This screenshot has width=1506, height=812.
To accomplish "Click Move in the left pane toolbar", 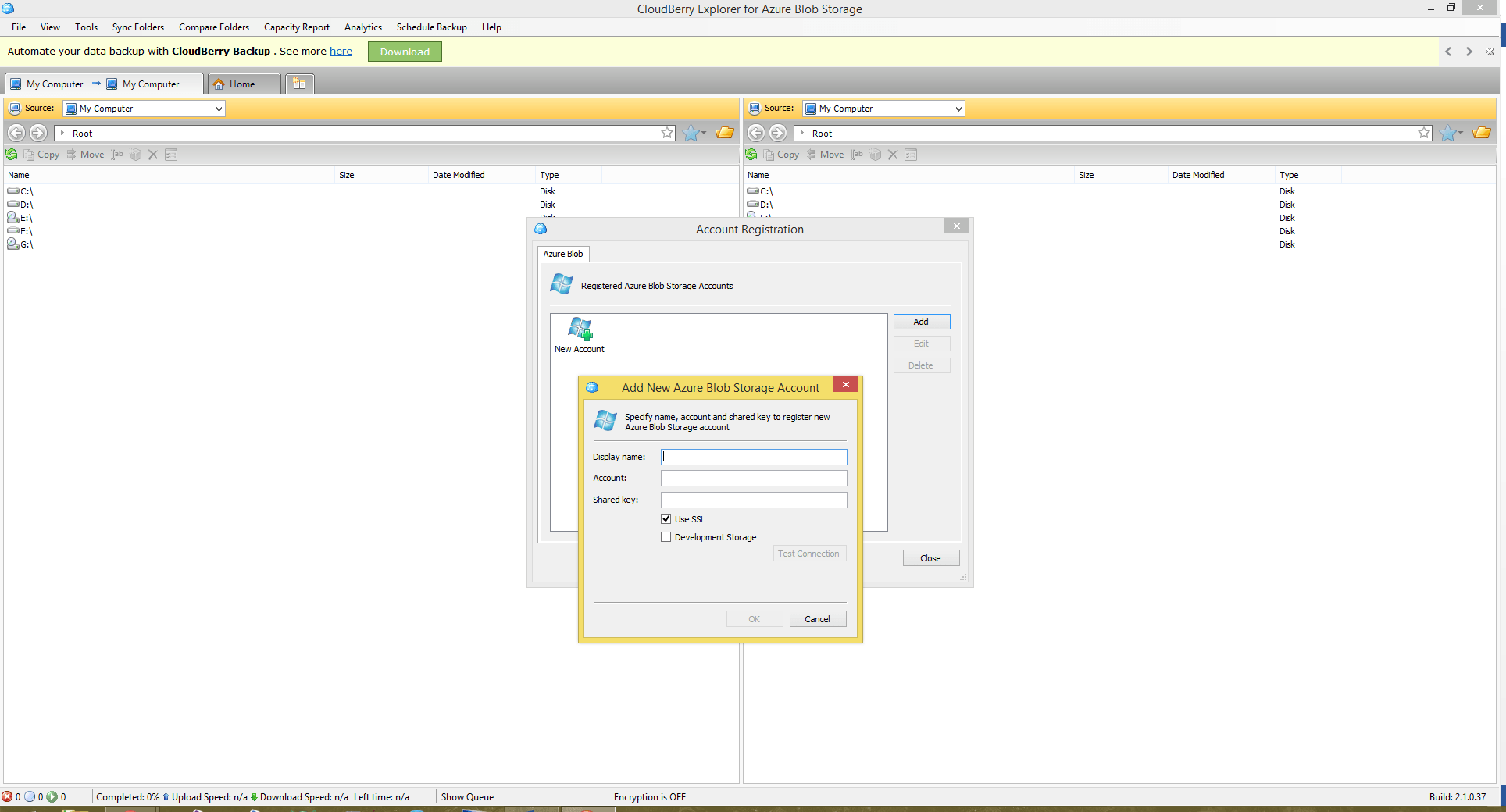I will [x=85, y=155].
